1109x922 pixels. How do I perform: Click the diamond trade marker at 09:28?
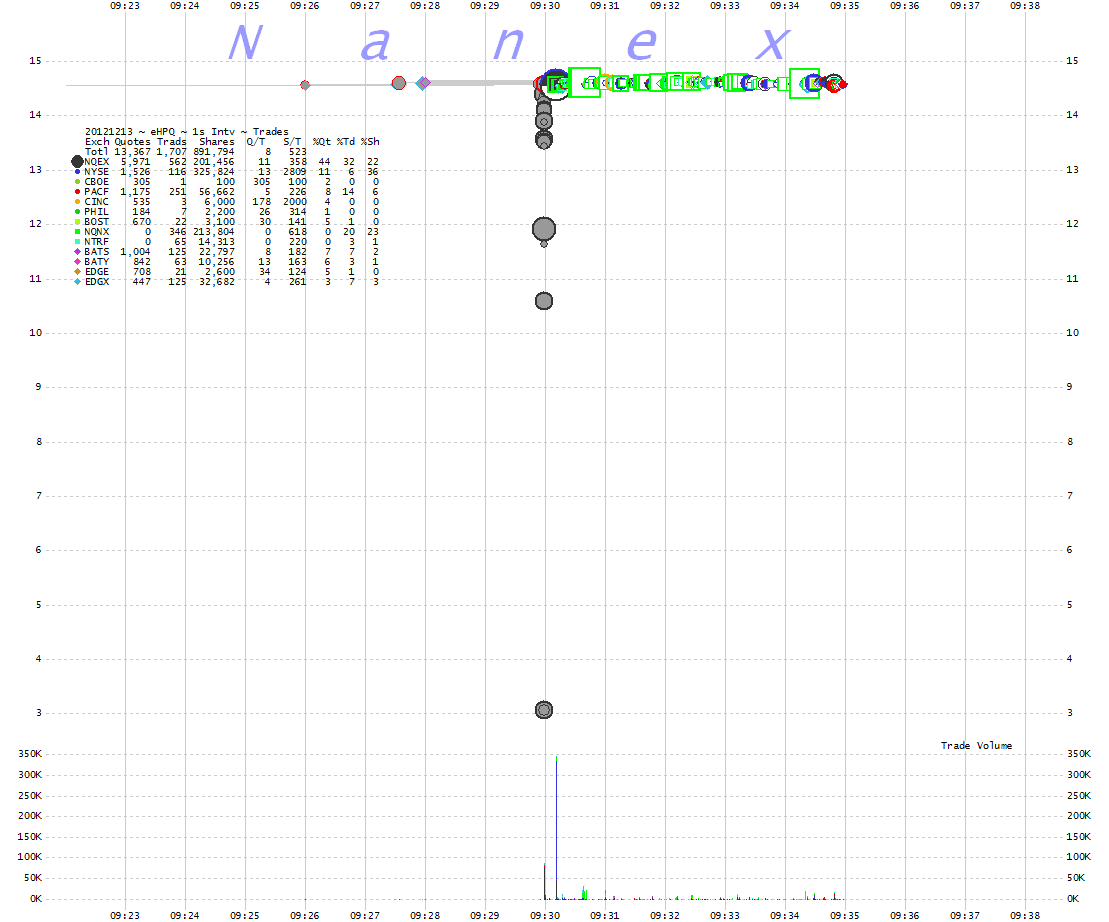423,83
